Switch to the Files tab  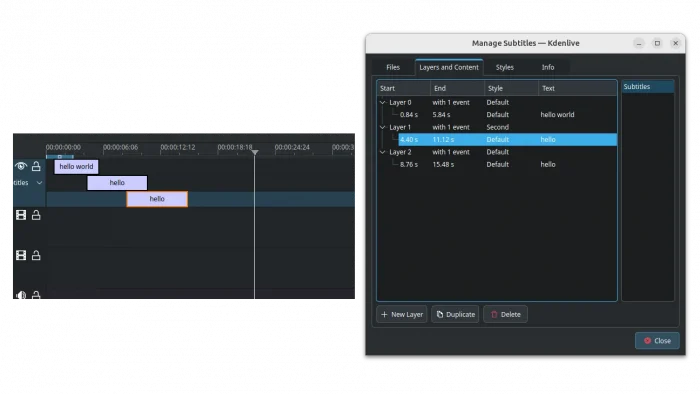(393, 67)
